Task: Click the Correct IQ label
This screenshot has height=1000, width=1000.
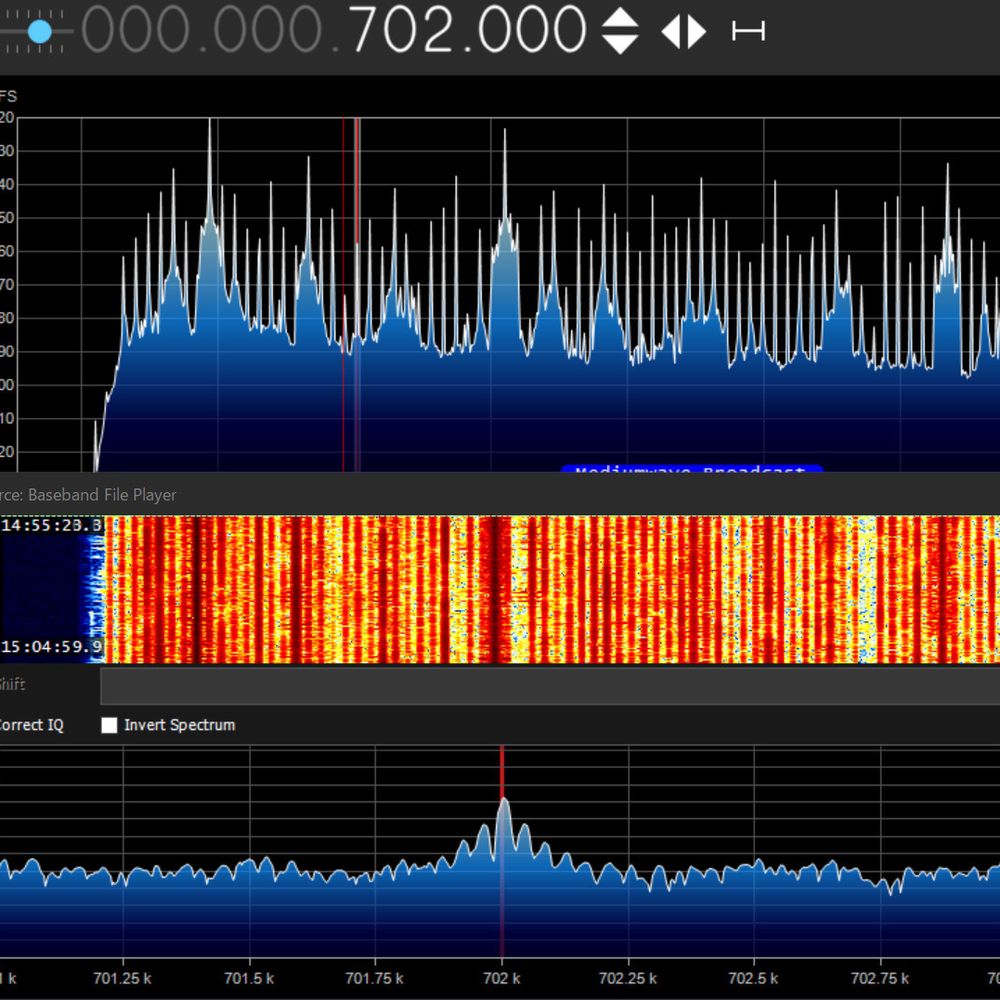Action: coord(31,725)
